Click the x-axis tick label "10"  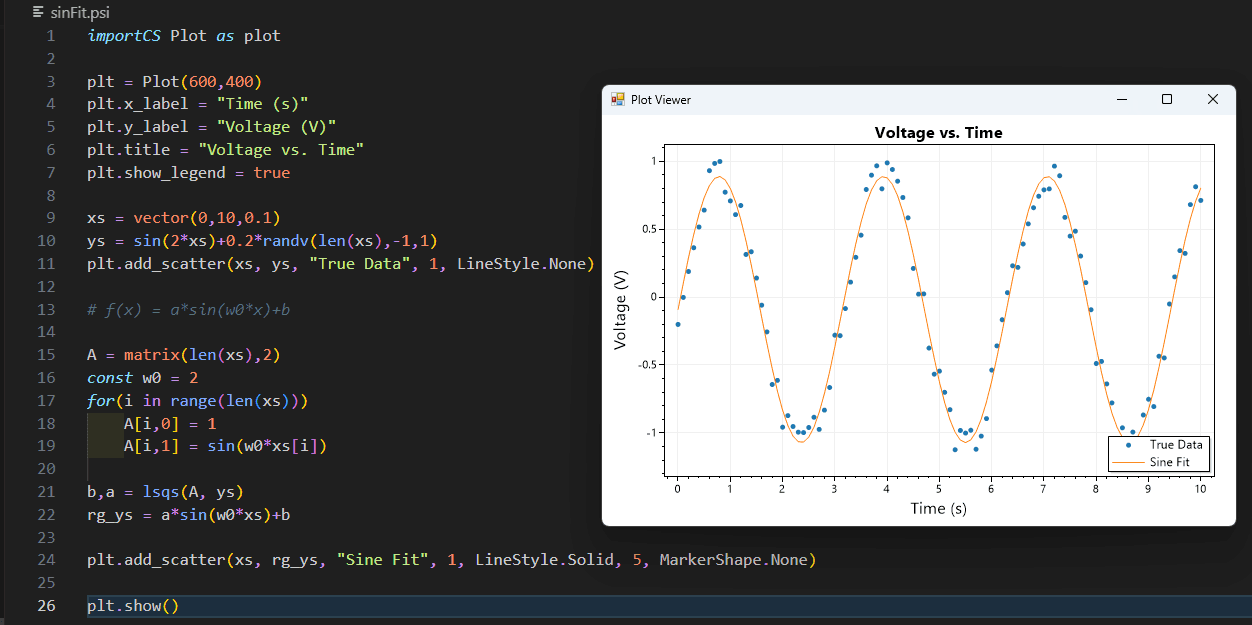coord(1200,489)
